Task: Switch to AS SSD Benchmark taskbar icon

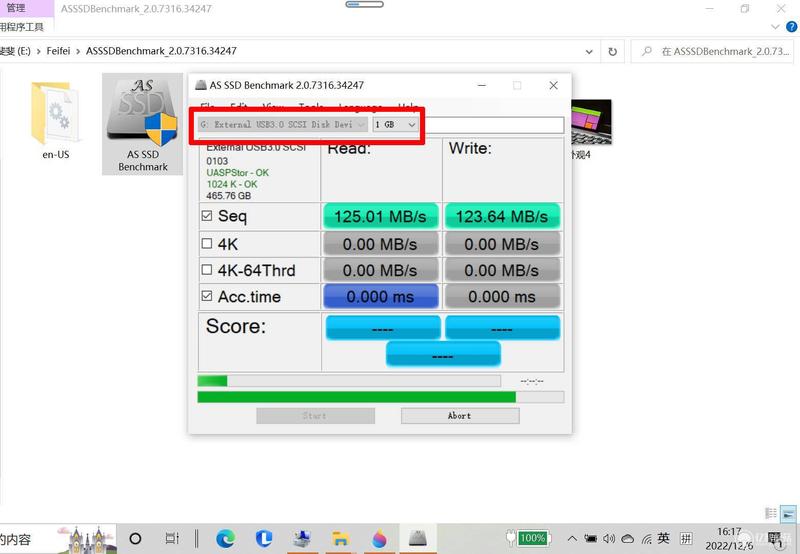Action: [x=417, y=538]
